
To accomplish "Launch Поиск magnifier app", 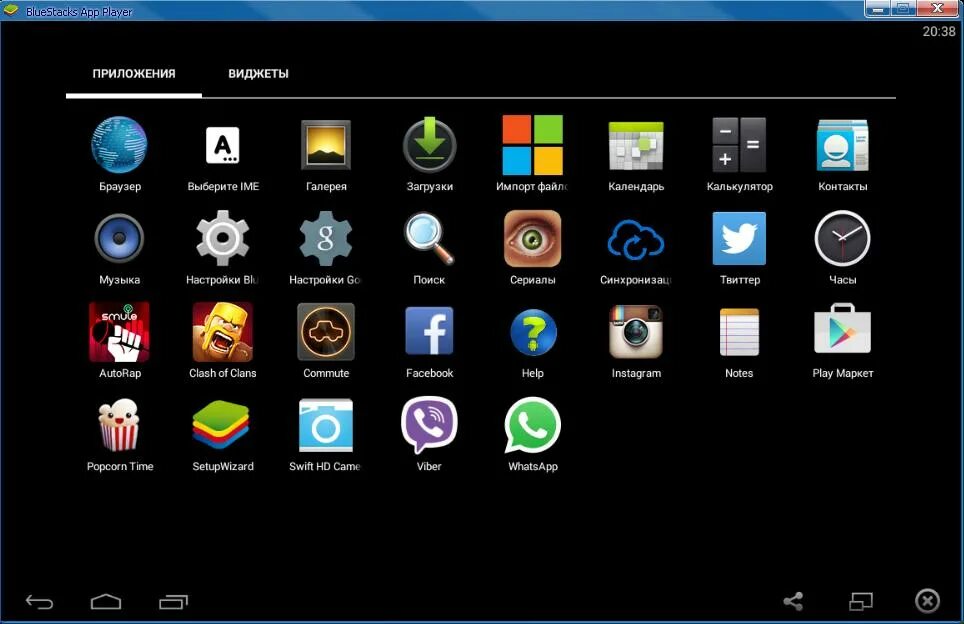I will (429, 239).
